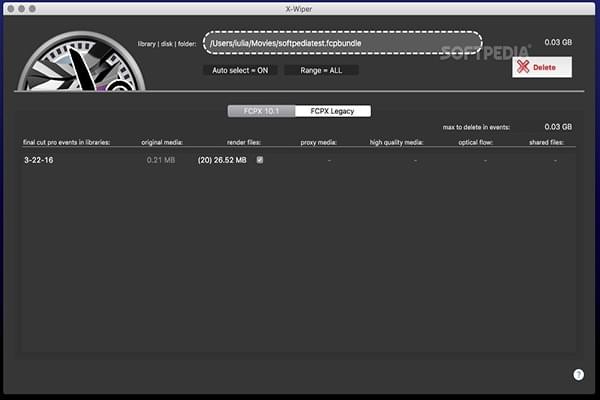Click the proxy media column header
Screen dimensions: 600x400
tap(318, 142)
